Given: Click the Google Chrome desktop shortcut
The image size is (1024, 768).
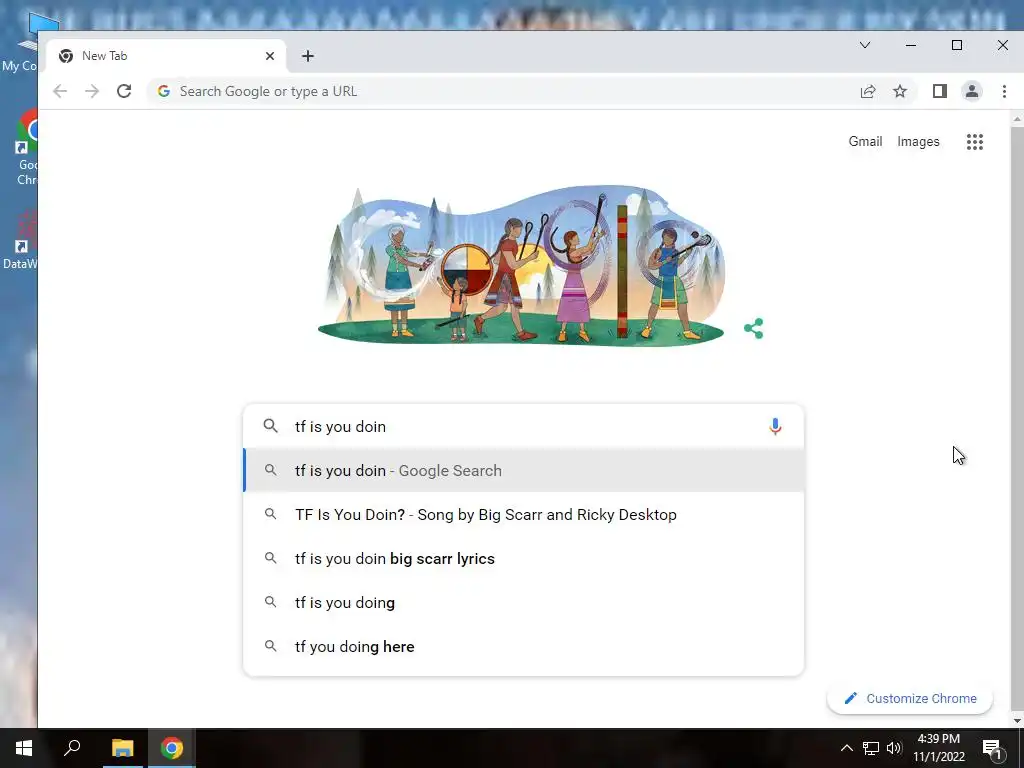Looking at the screenshot, I should click(27, 148).
